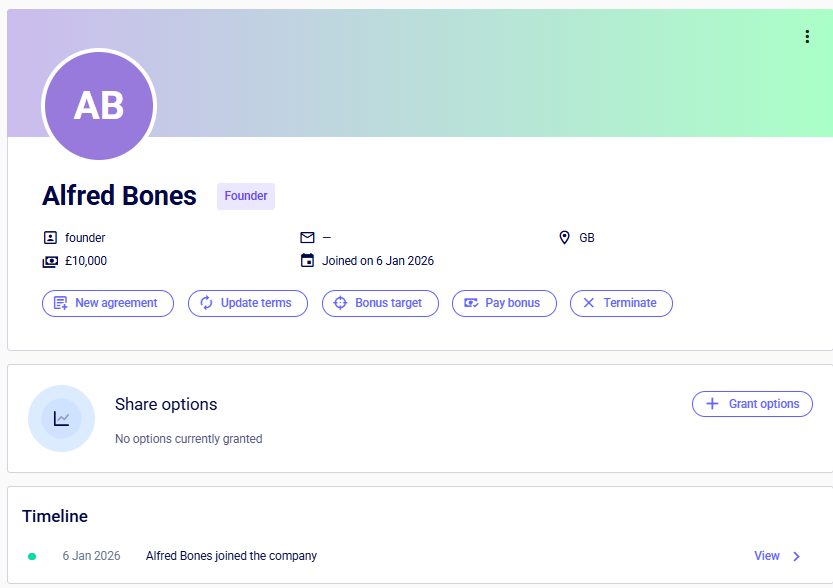The image size is (833, 588).
Task: Click the email envelope icon
Action: [x=307, y=238]
